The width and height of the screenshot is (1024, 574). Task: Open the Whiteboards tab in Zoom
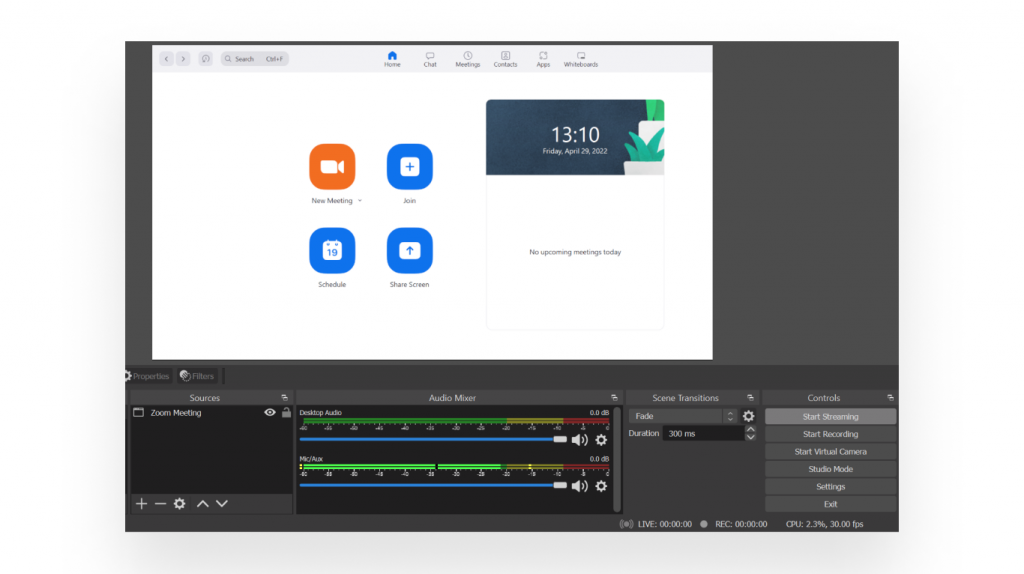point(581,59)
